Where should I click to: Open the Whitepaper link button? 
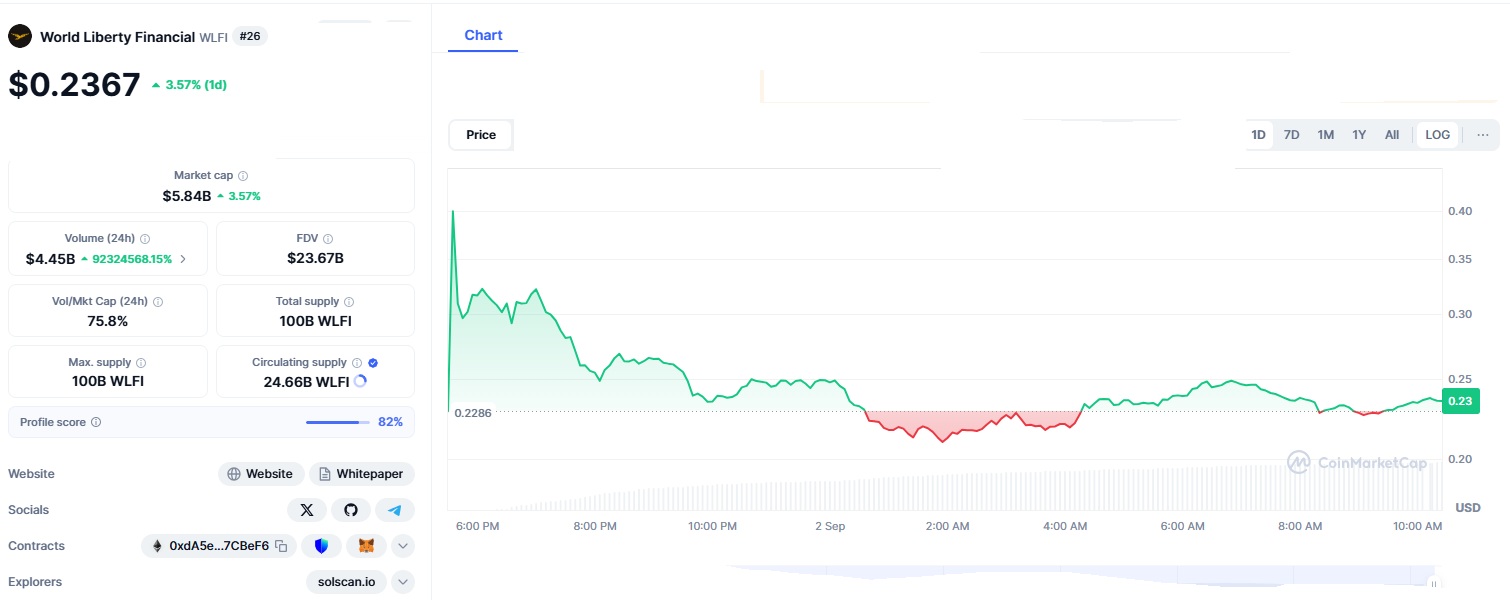pyautogui.click(x=362, y=474)
